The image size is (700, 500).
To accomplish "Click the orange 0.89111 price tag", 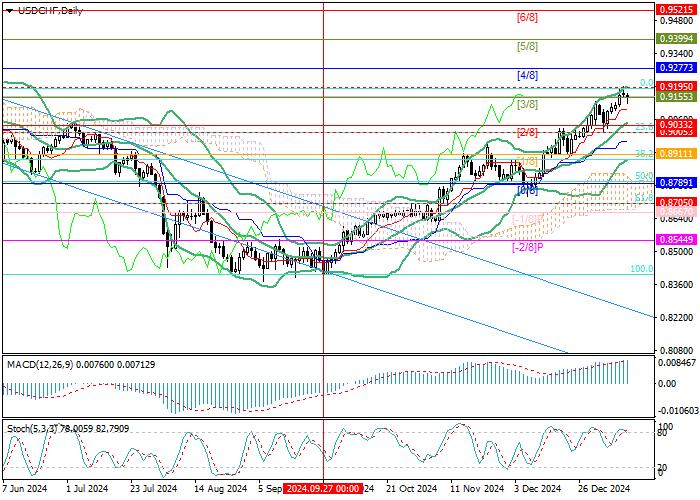I will tap(675, 155).
